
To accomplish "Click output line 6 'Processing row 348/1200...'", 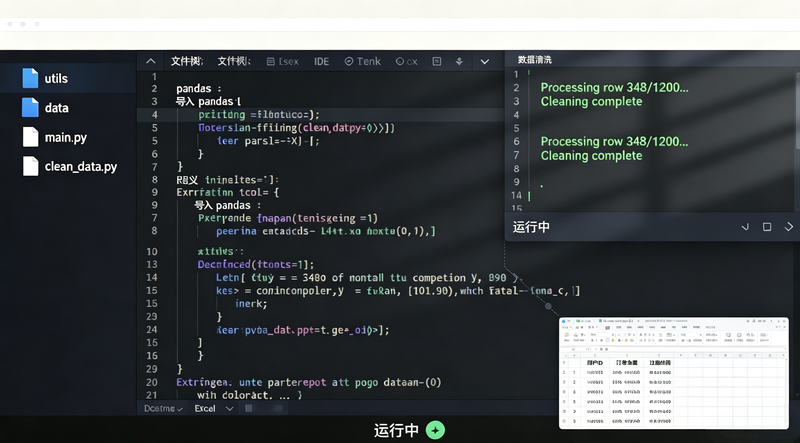I will 614,141.
